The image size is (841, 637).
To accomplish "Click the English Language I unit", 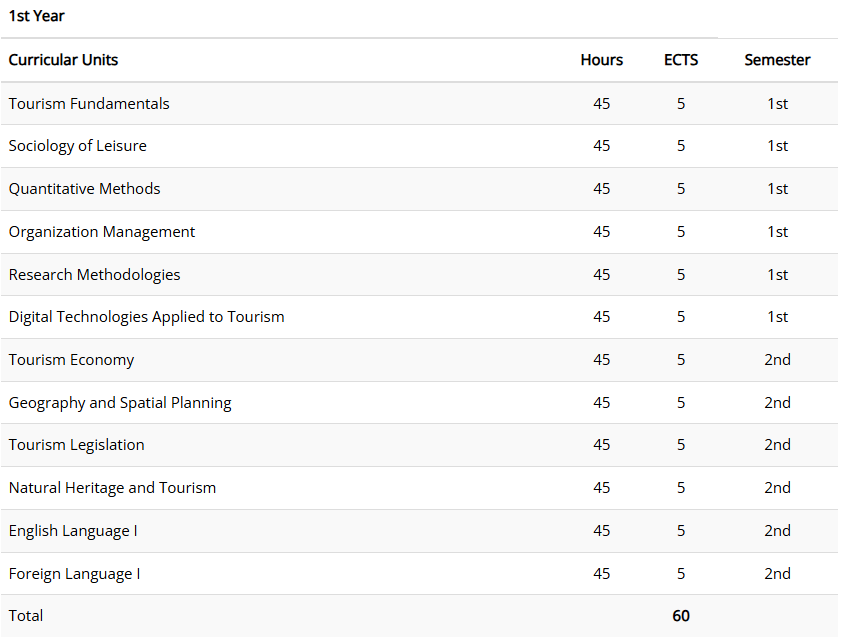I will pyautogui.click(x=73, y=531).
